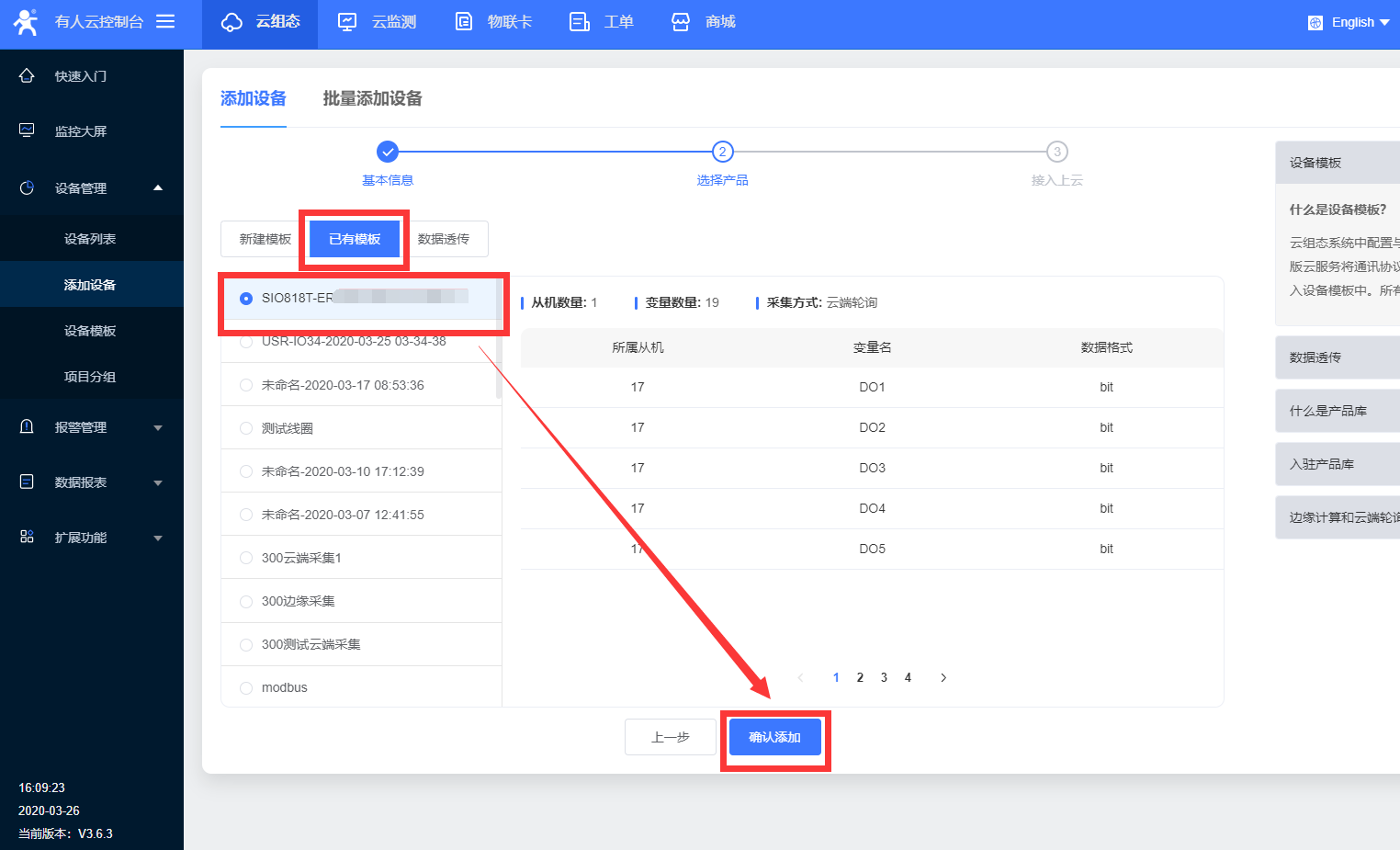Expand the 报警管理 sidebar menu
Screen dimensions: 1400x850
[x=92, y=427]
